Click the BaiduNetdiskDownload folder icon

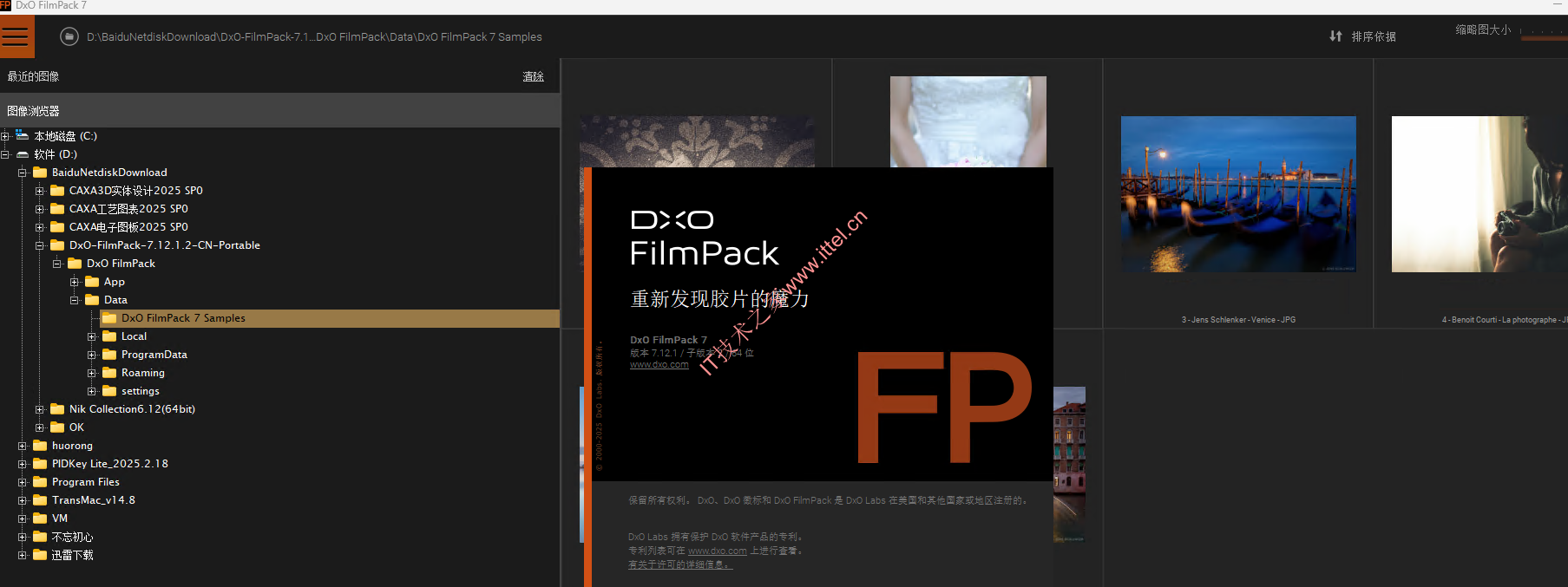click(x=40, y=173)
